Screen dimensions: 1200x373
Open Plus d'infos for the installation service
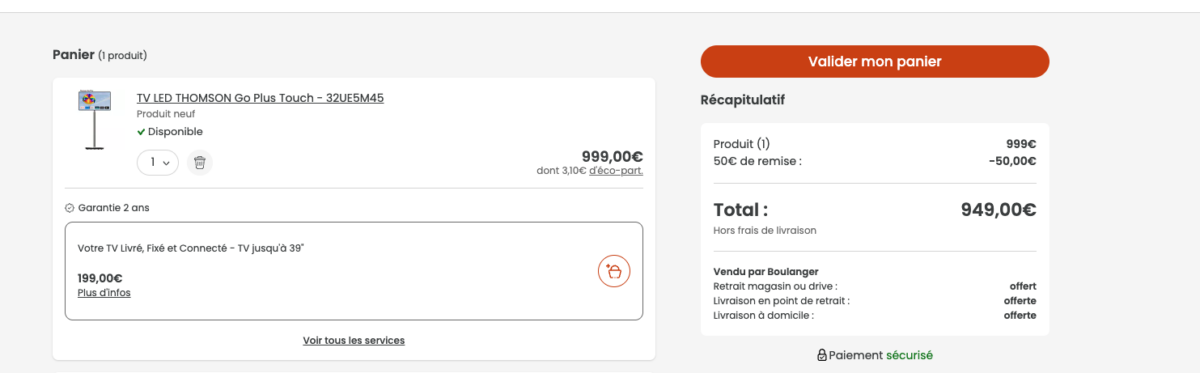[x=104, y=293]
